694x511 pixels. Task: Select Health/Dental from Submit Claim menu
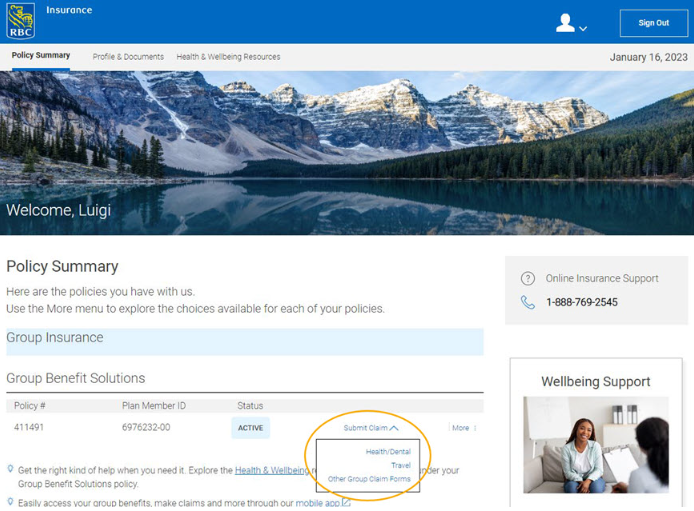388,452
